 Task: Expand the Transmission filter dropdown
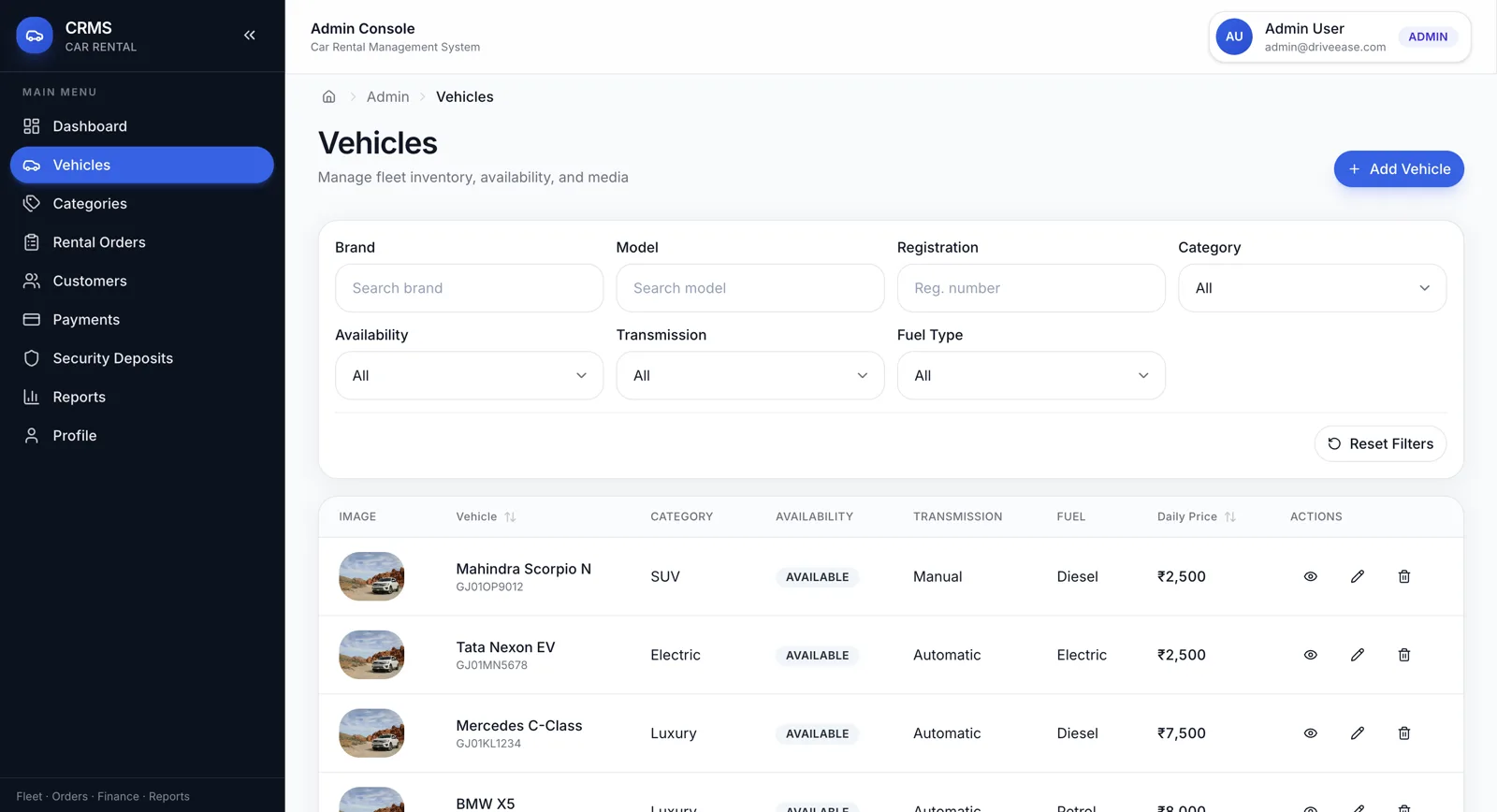tap(749, 375)
